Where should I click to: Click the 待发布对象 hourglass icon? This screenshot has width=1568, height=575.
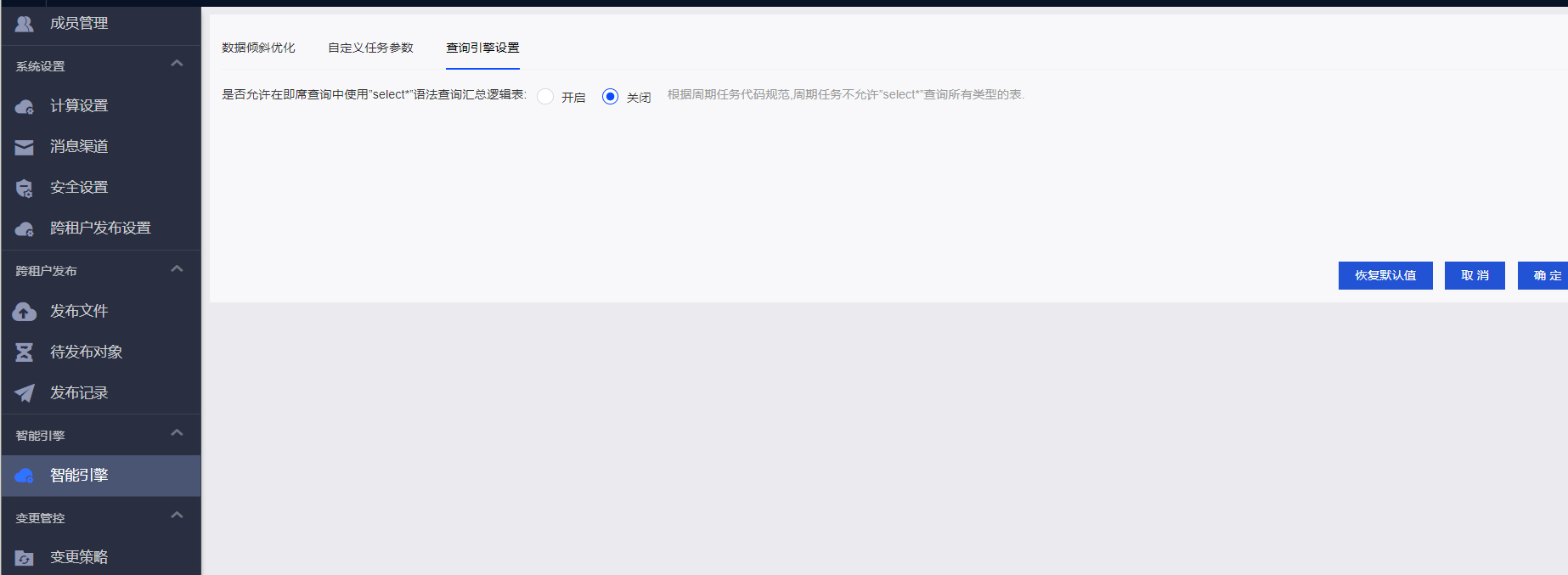coord(25,352)
